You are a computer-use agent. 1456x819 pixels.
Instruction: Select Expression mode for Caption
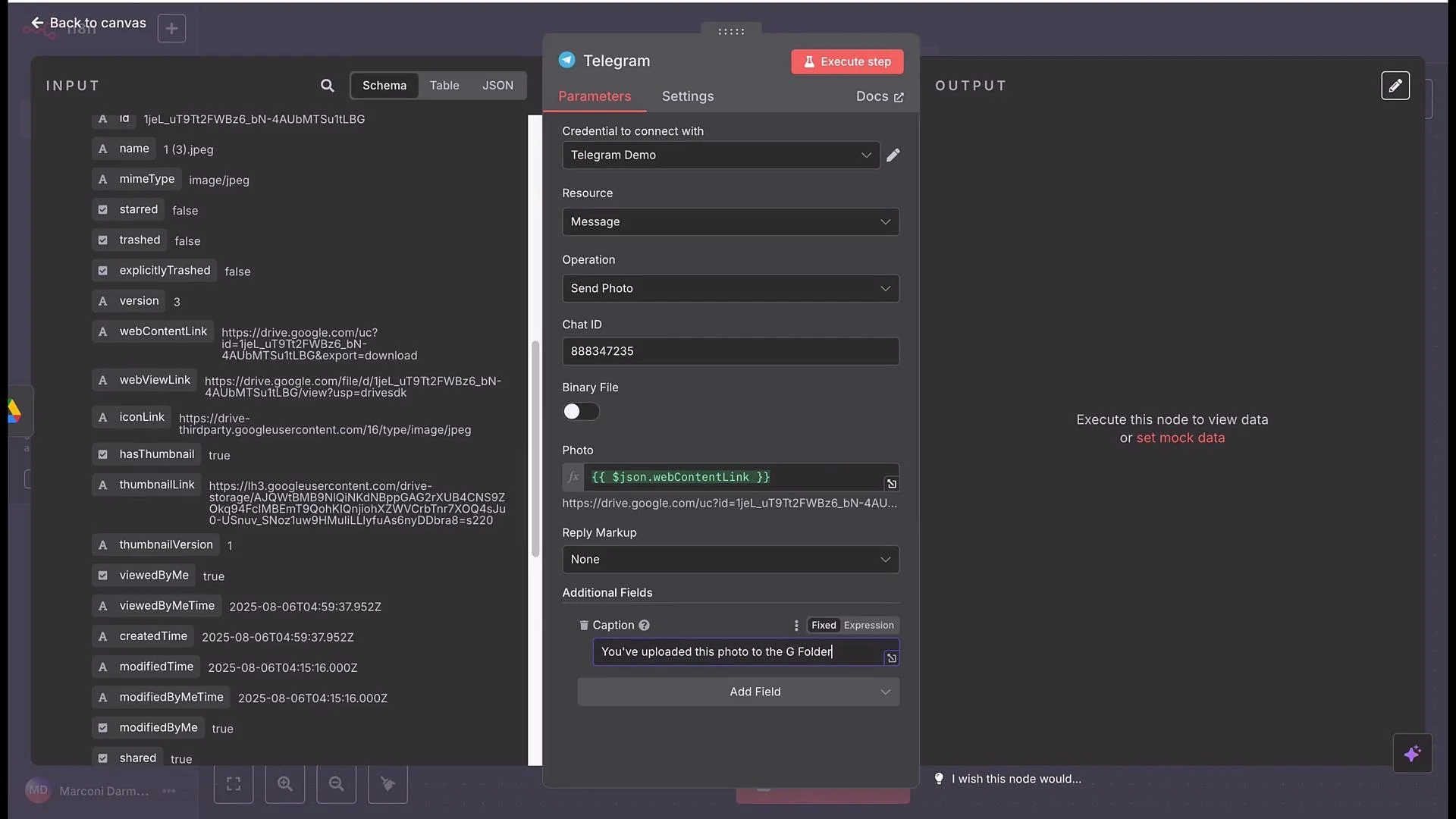click(869, 625)
